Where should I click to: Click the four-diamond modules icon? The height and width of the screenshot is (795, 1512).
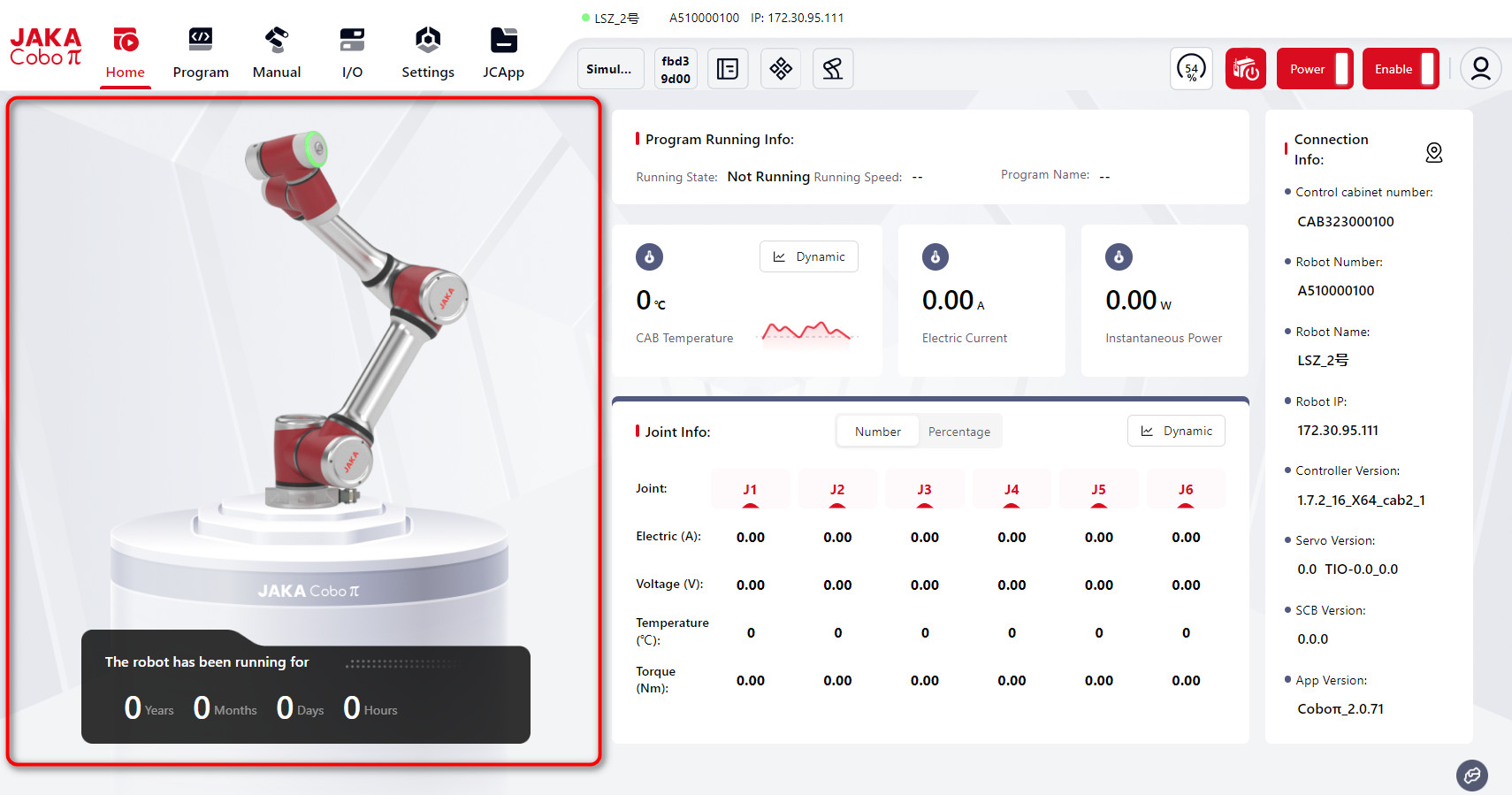coord(780,69)
